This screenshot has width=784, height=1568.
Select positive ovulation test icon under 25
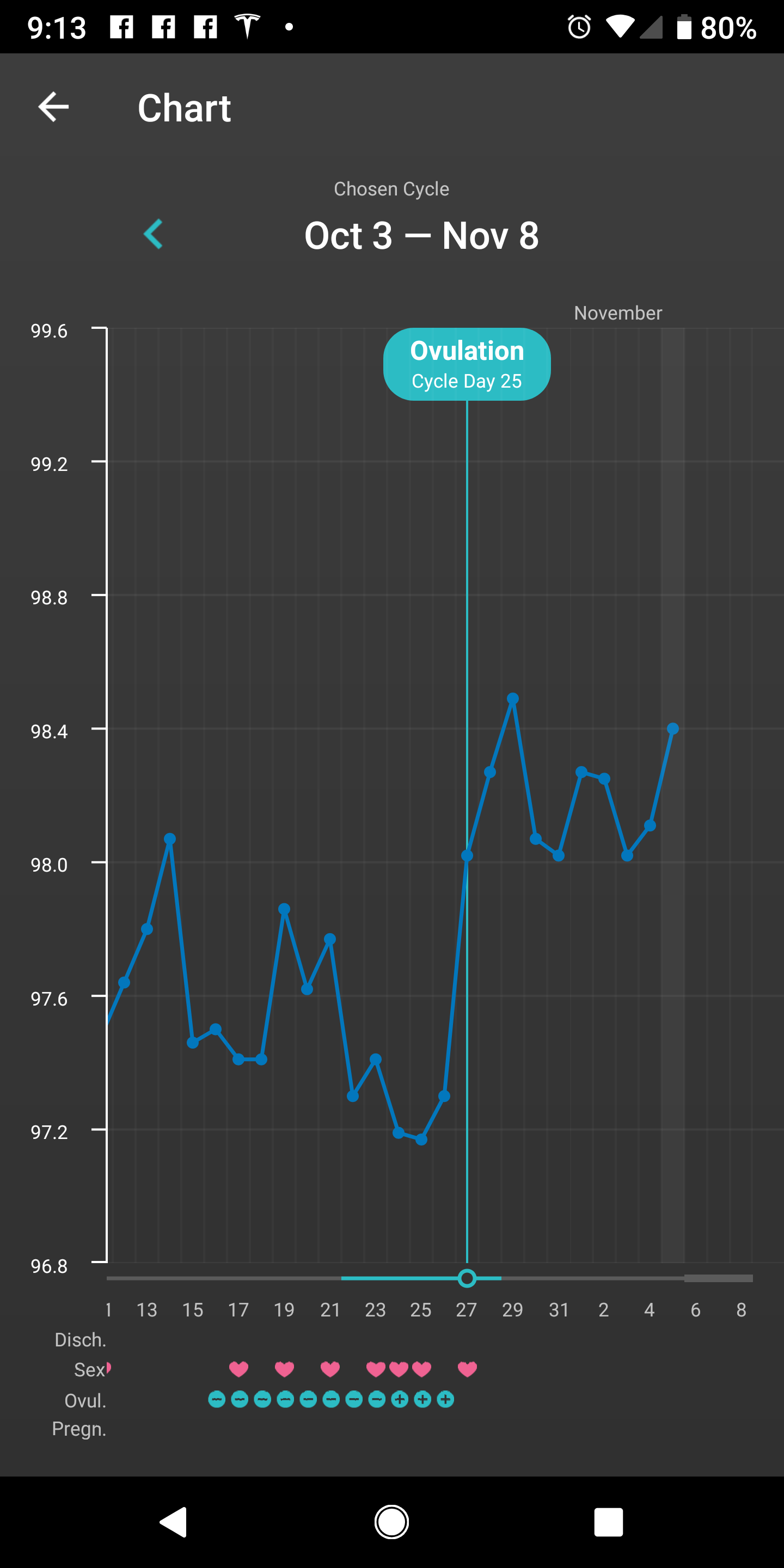tap(422, 1399)
